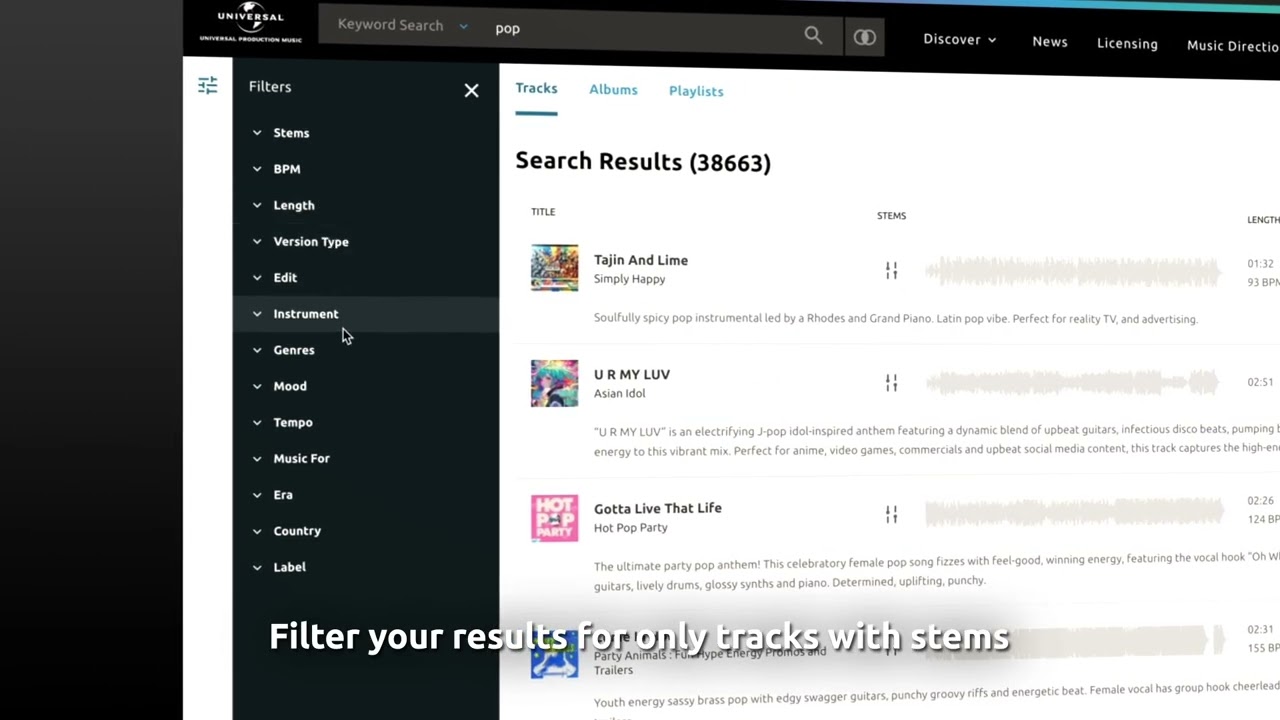Switch to the Tracks tab

[536, 89]
